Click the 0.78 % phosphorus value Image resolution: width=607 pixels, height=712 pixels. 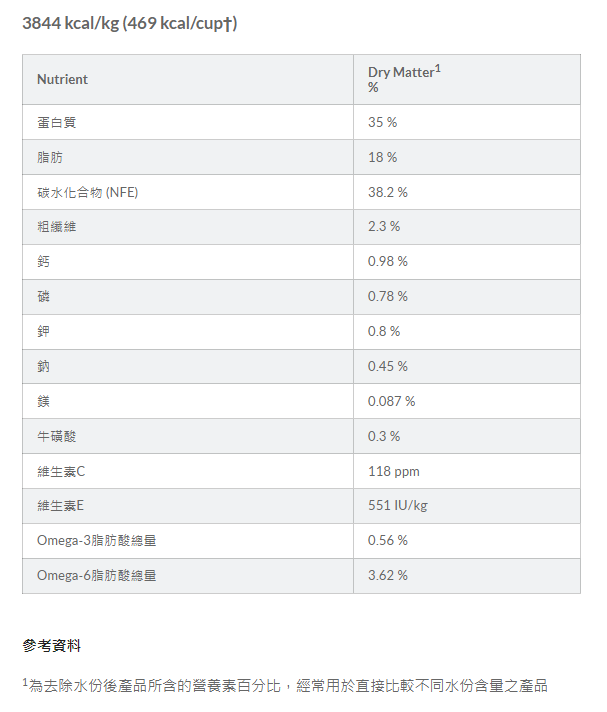(x=388, y=296)
